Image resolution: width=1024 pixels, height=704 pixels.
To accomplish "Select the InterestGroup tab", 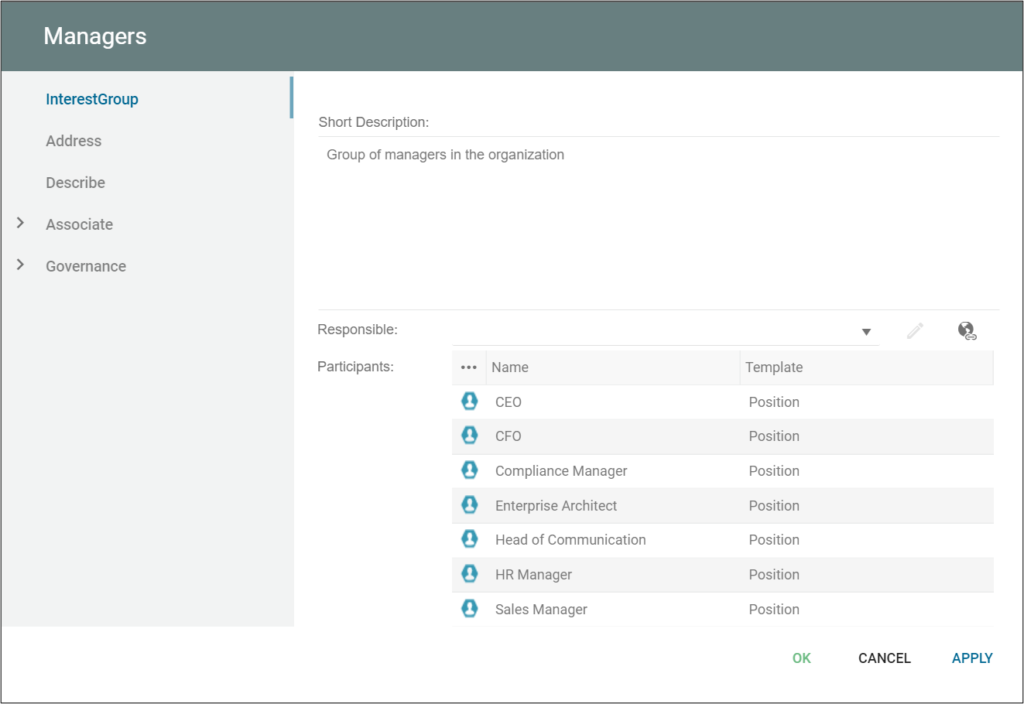I will 92,99.
